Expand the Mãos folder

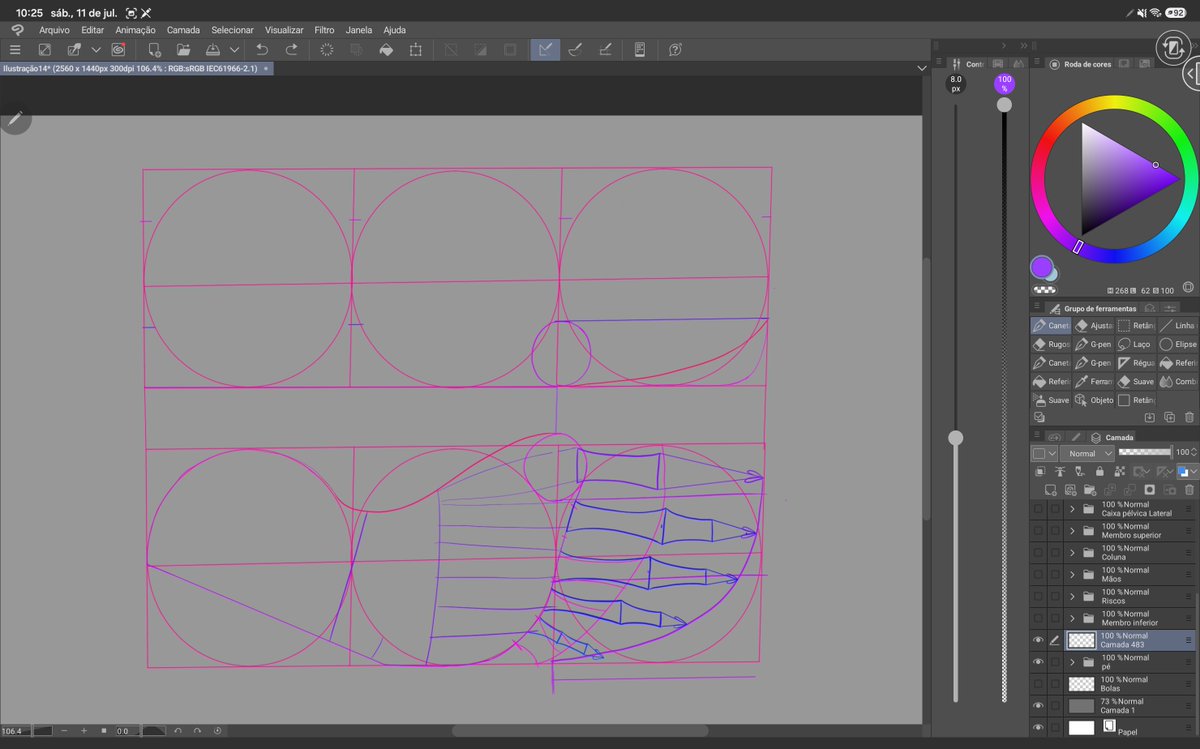pos(1072,575)
